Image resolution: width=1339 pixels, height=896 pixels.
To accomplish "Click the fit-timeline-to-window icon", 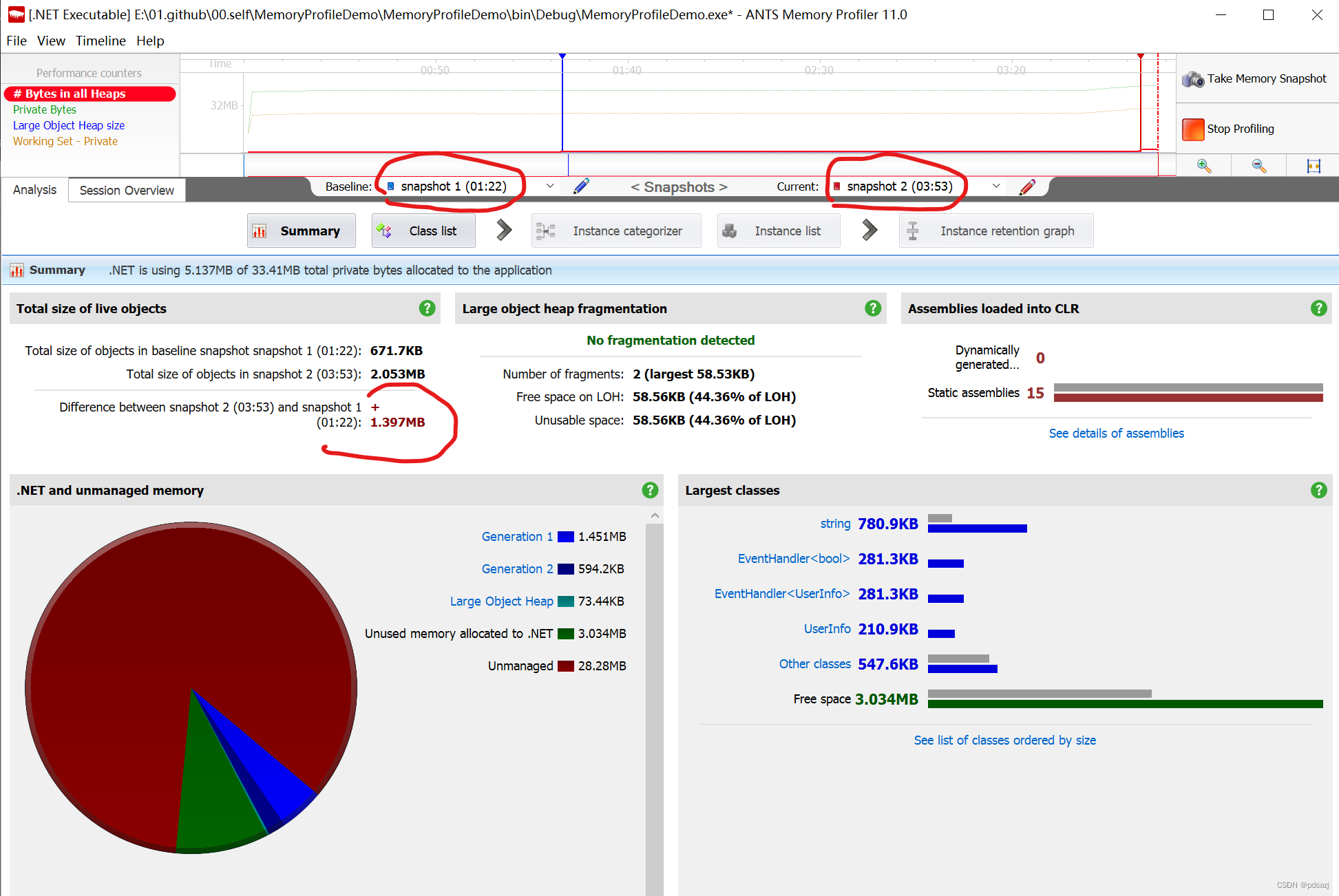I will tap(1314, 165).
